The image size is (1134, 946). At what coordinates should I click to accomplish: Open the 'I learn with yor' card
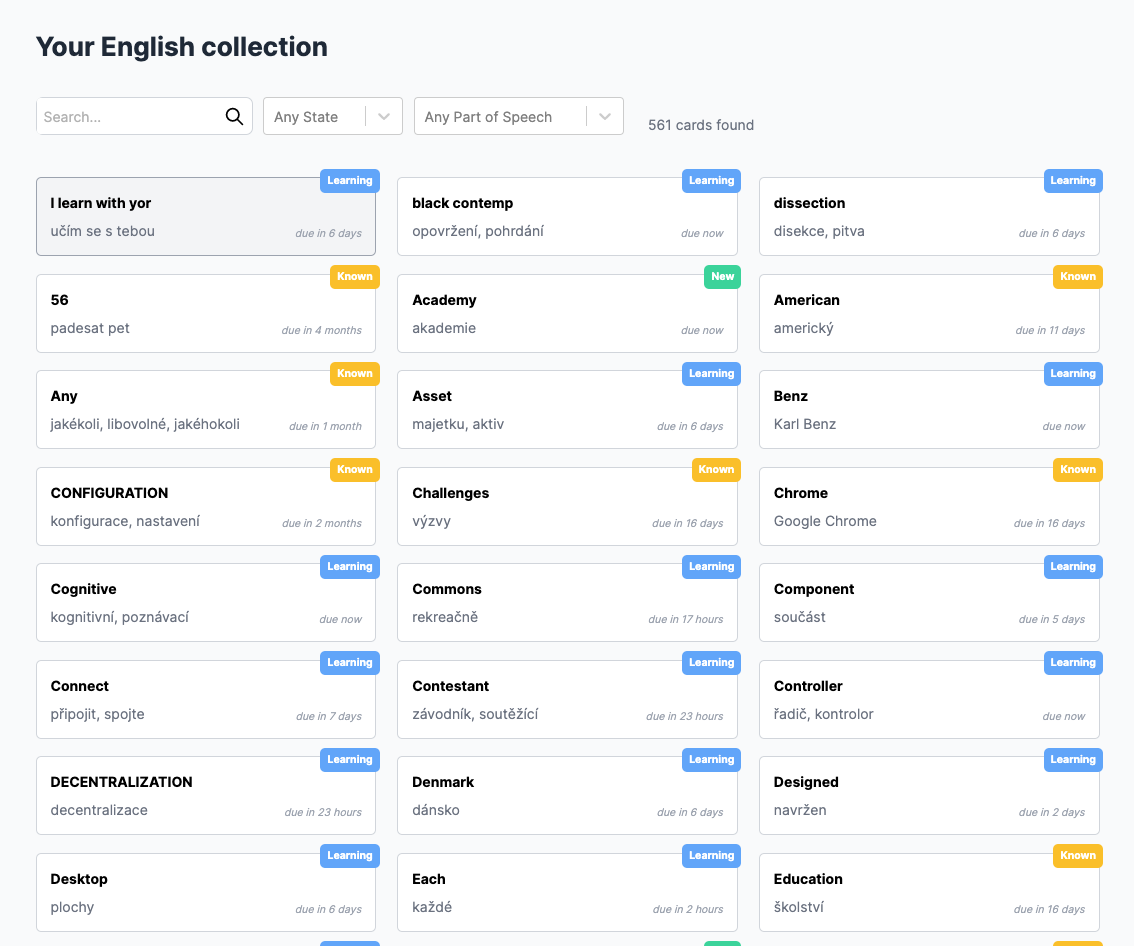pyautogui.click(x=205, y=217)
